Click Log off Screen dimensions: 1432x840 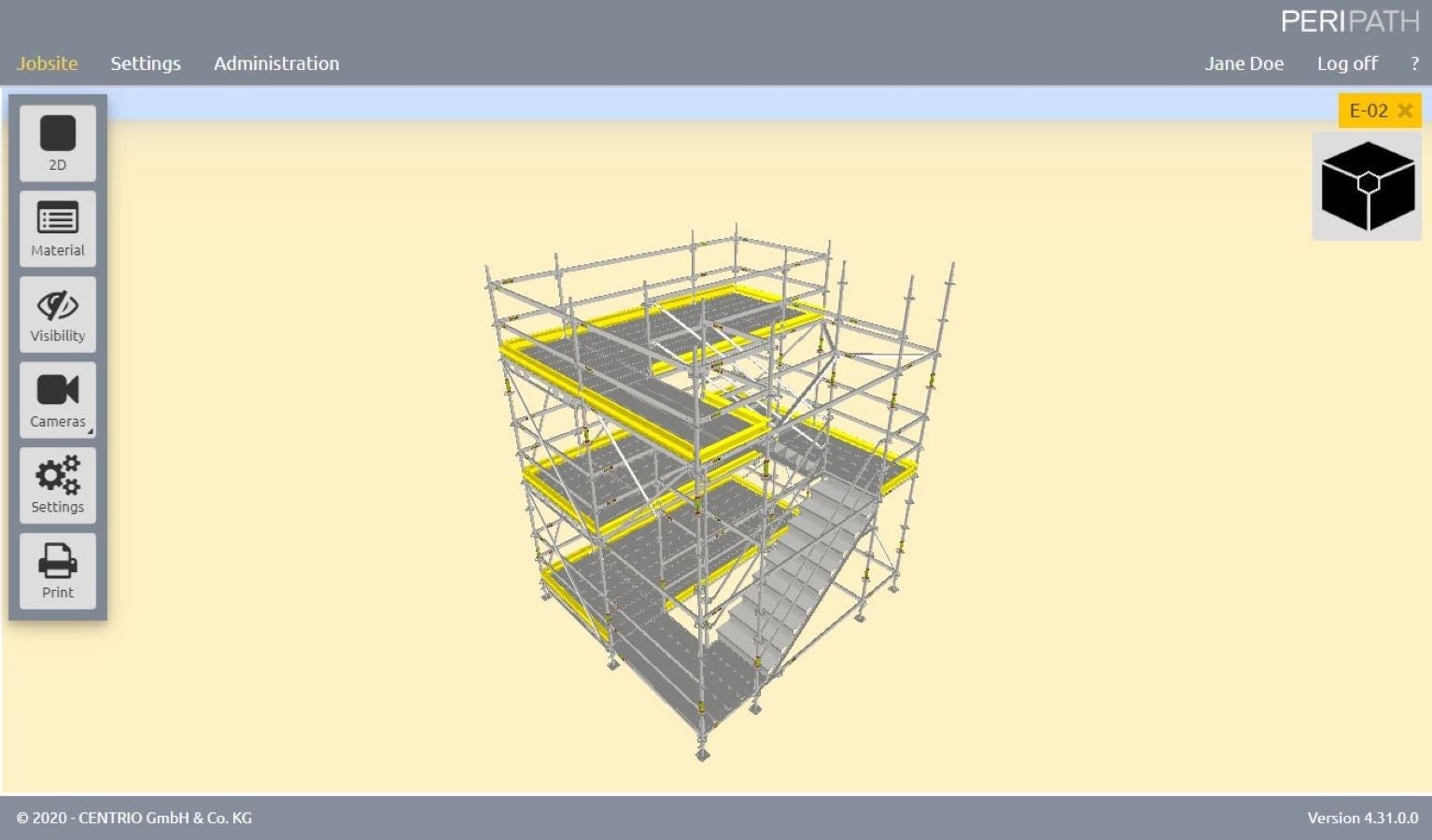[1346, 63]
